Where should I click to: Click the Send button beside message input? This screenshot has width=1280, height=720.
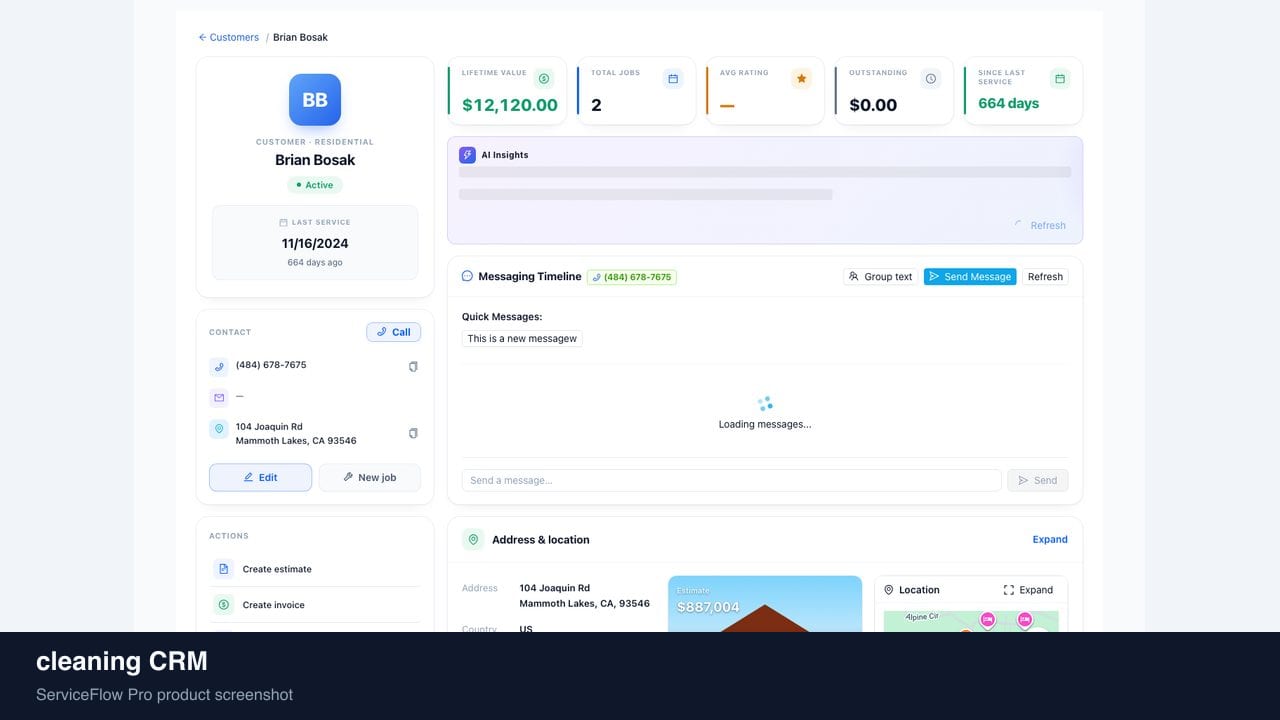tap(1038, 480)
